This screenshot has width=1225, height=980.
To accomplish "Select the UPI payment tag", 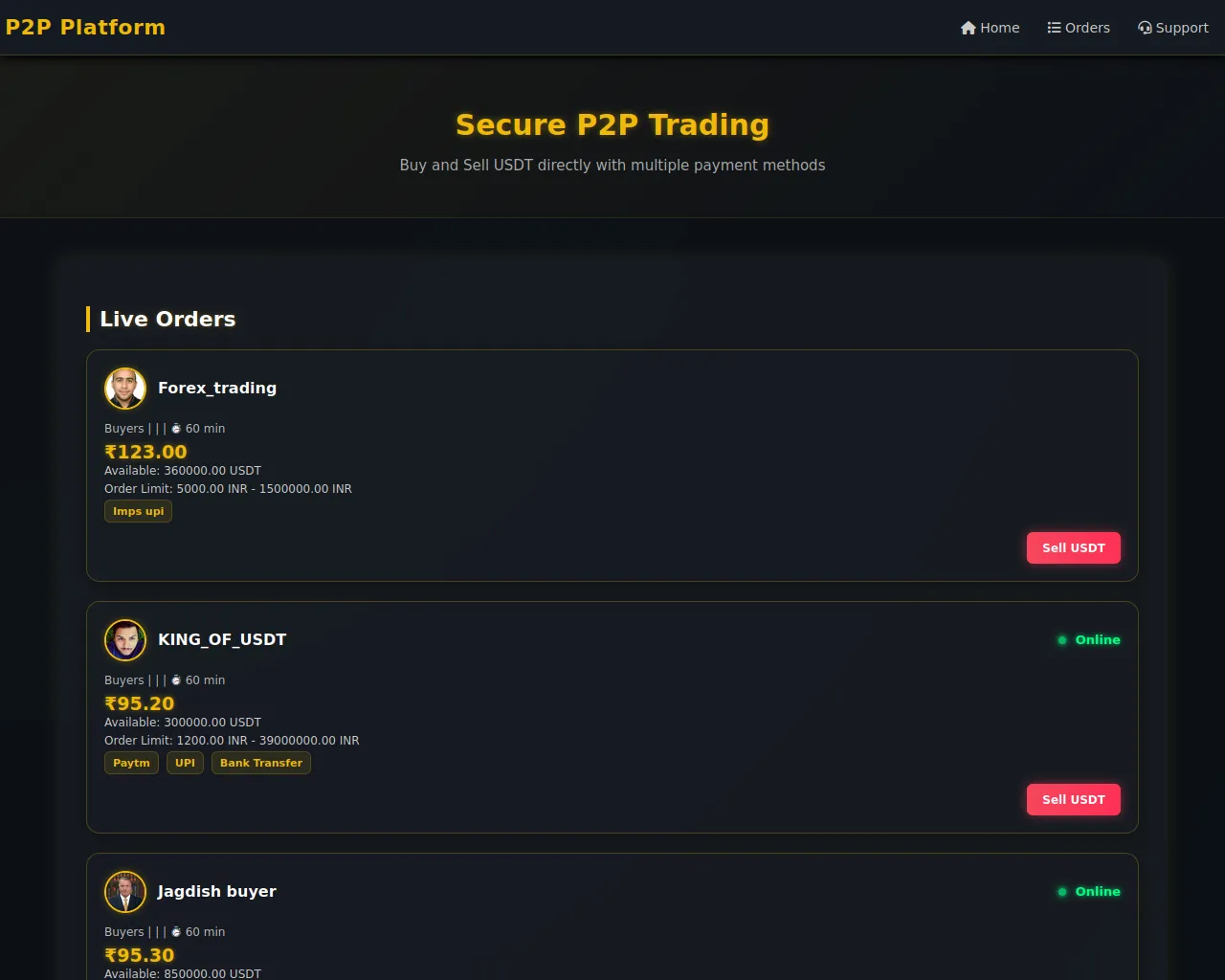I will tap(186, 763).
